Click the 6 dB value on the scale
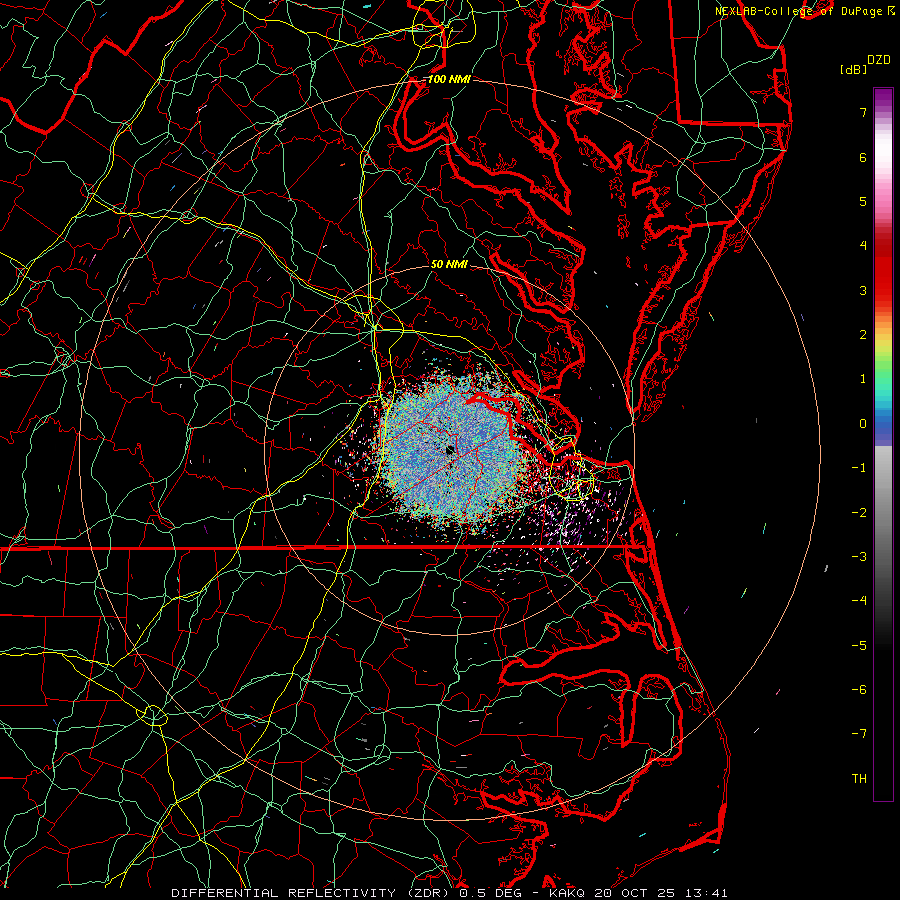 (863, 157)
